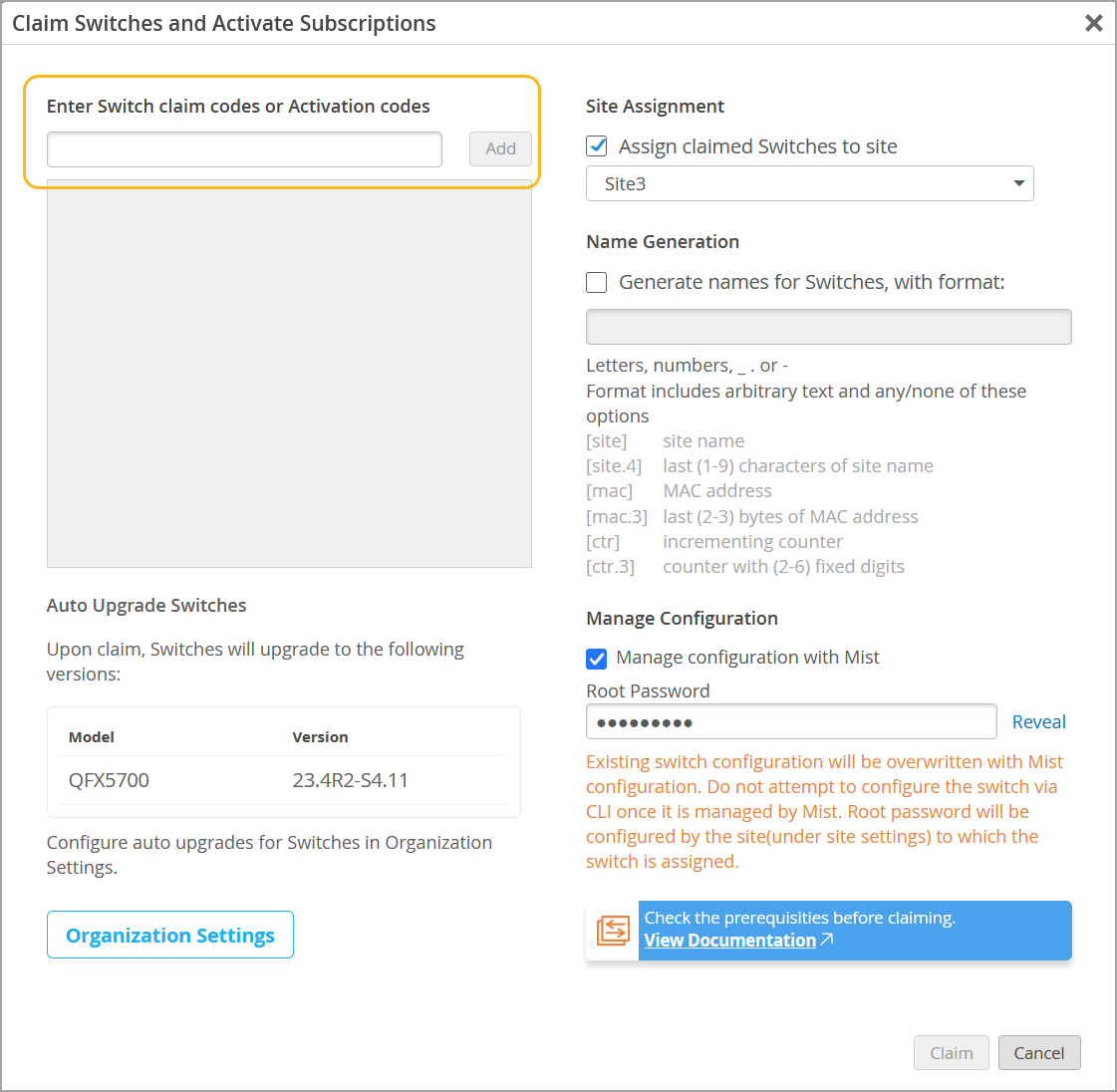Click the documentation stack icon
Image resolution: width=1117 pixels, height=1092 pixels.
point(613,931)
